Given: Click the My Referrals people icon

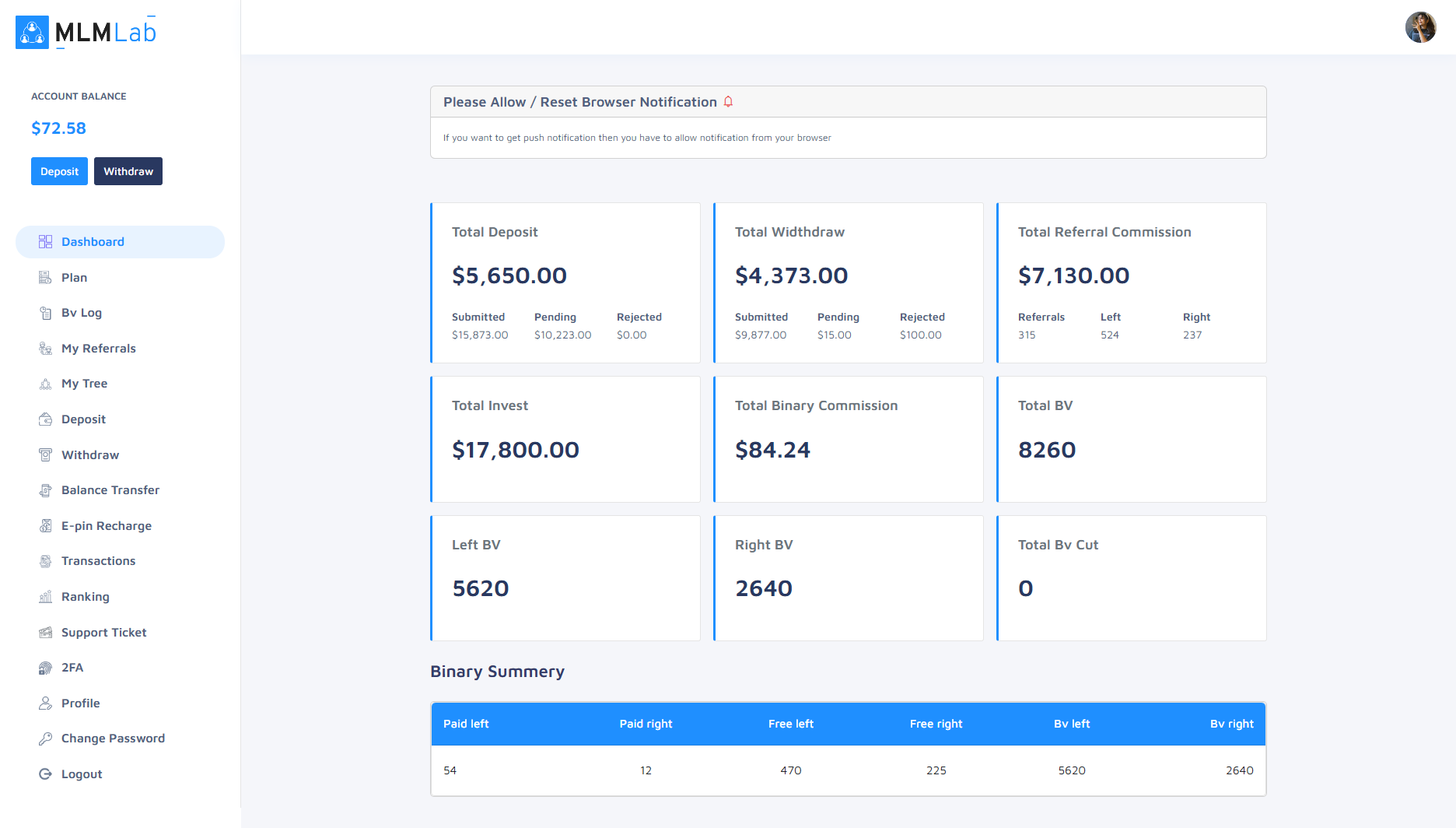Looking at the screenshot, I should pyautogui.click(x=45, y=349).
